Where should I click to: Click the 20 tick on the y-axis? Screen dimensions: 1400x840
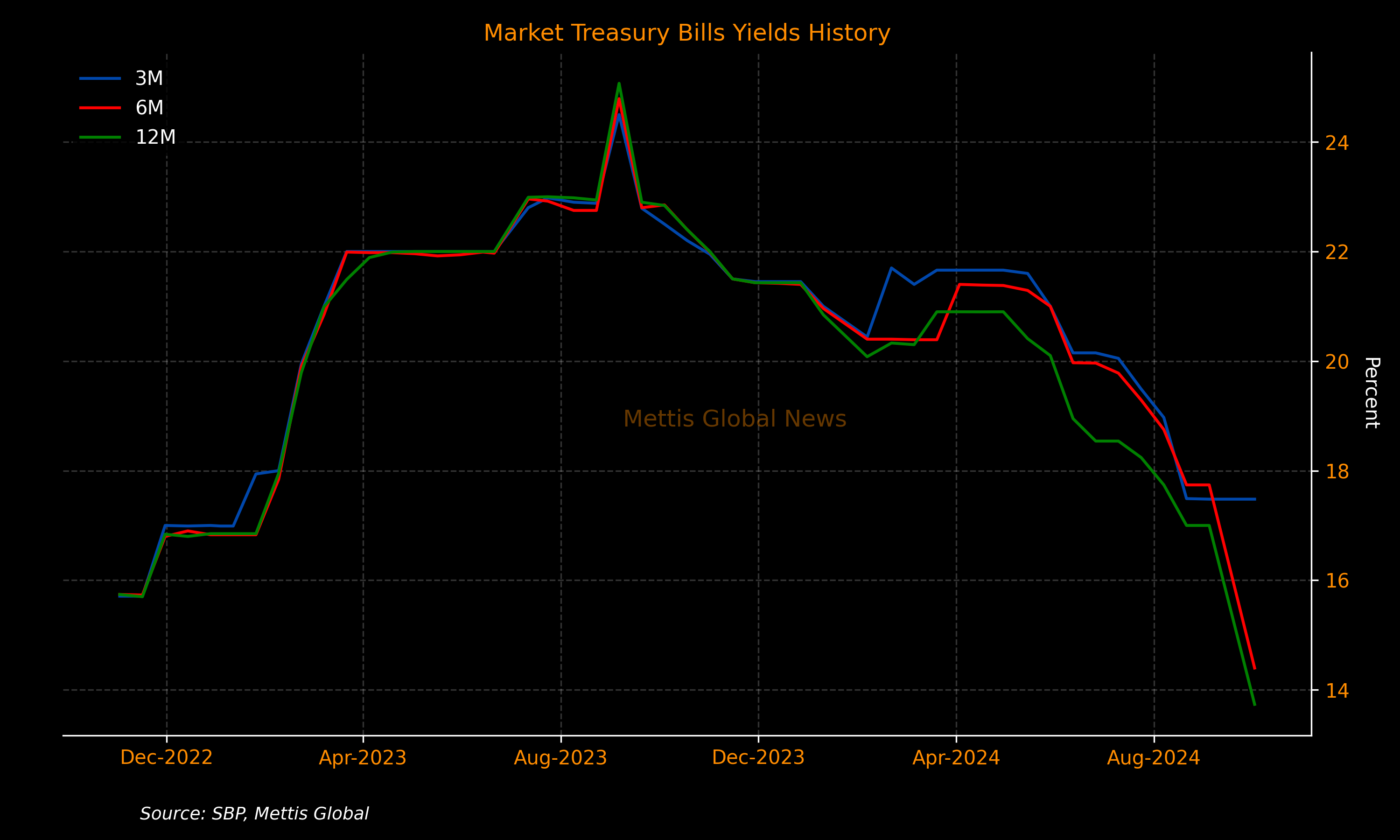coord(1337,362)
